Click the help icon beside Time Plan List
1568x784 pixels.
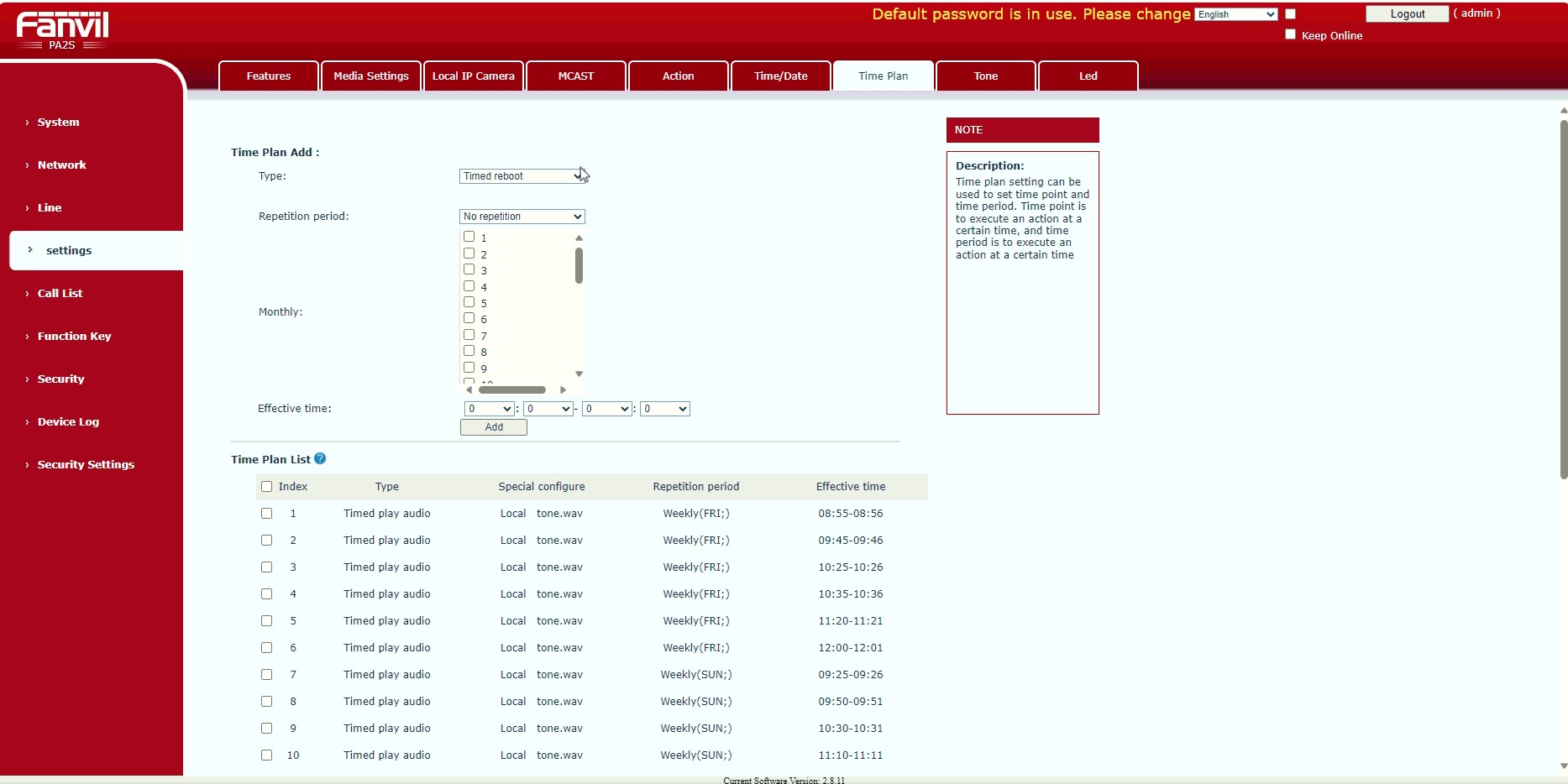point(320,458)
